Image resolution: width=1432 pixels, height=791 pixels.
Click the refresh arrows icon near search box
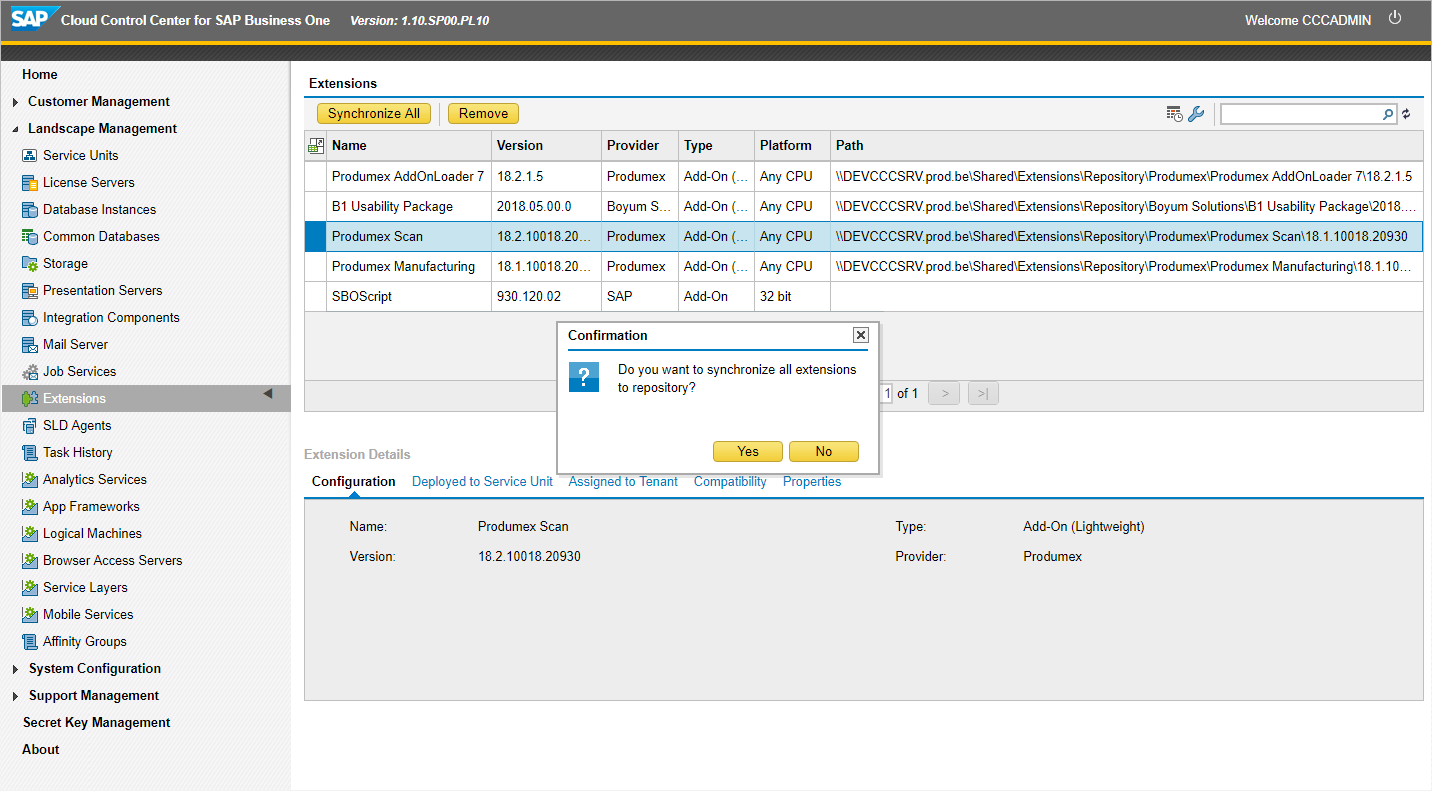(x=1406, y=114)
